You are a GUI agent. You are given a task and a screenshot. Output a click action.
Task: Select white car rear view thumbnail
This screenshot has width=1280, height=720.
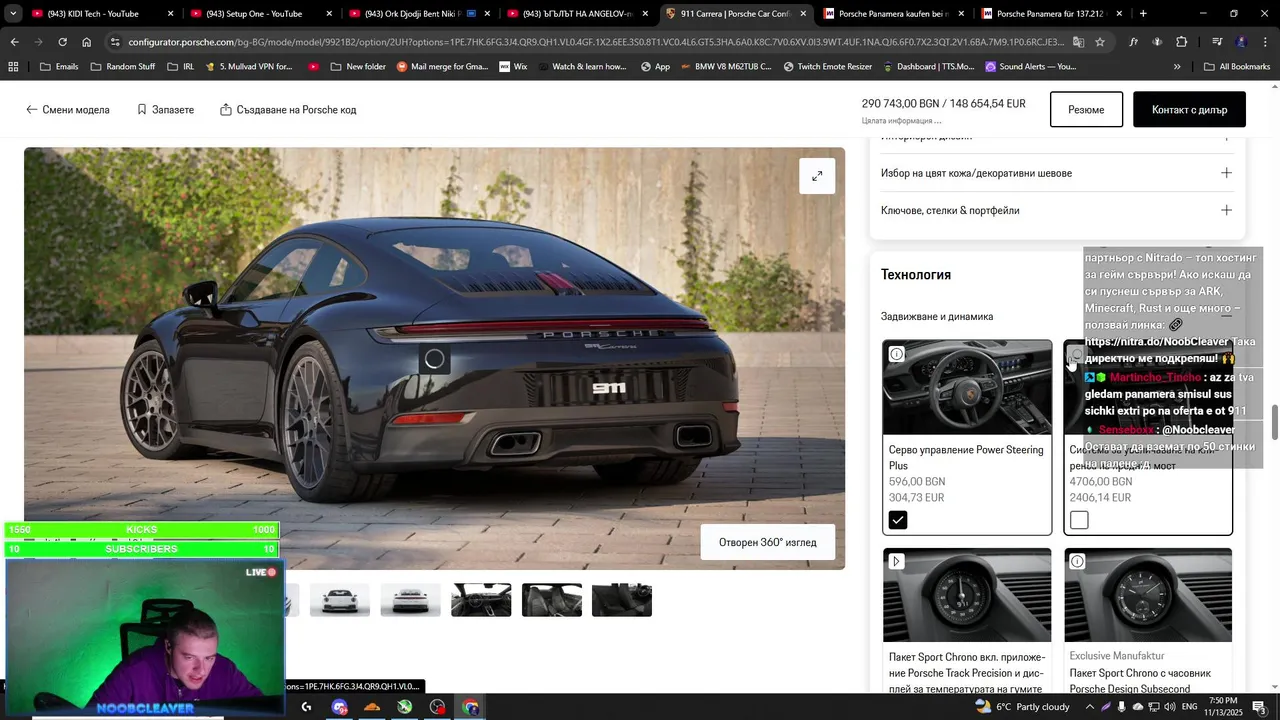pyautogui.click(x=411, y=600)
